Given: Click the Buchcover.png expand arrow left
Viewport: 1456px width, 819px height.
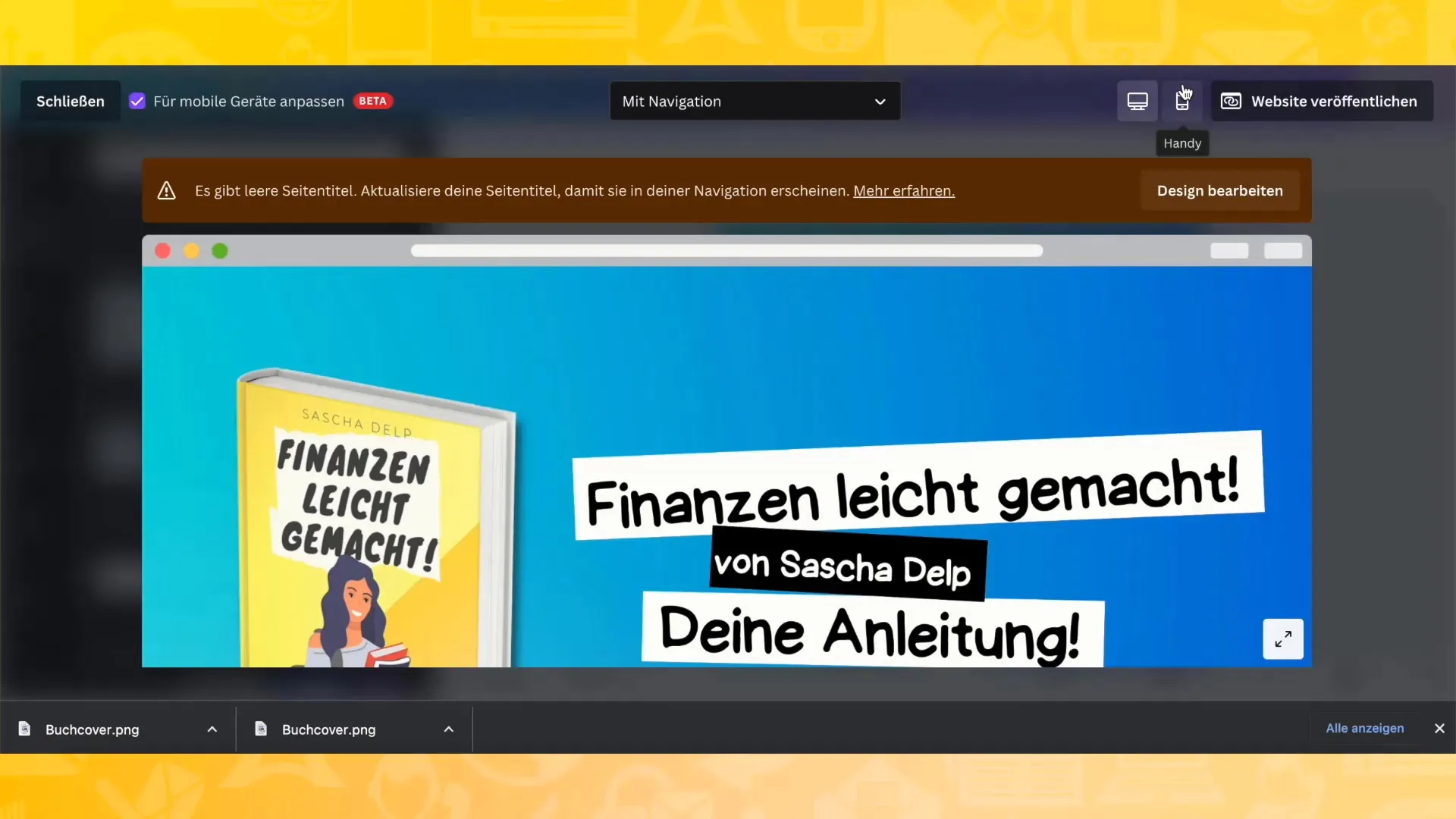Looking at the screenshot, I should pyautogui.click(x=212, y=729).
